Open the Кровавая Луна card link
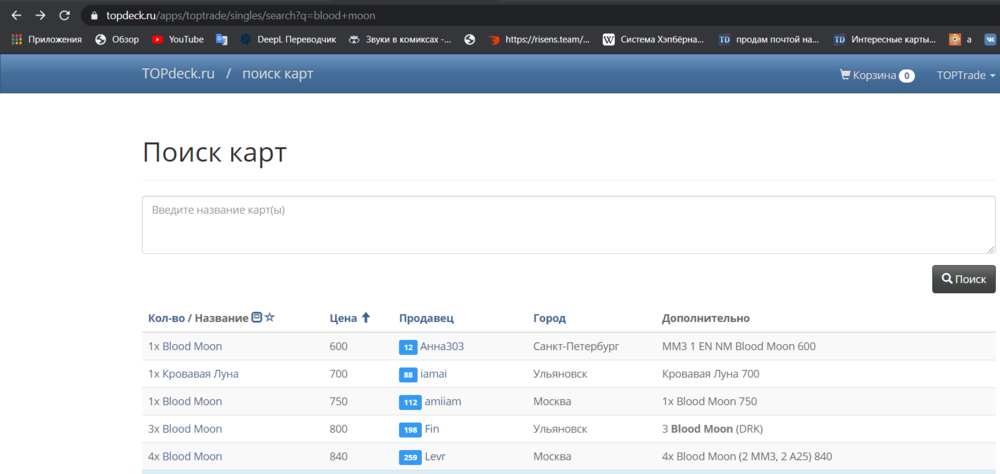1000x474 pixels. [x=200, y=374]
